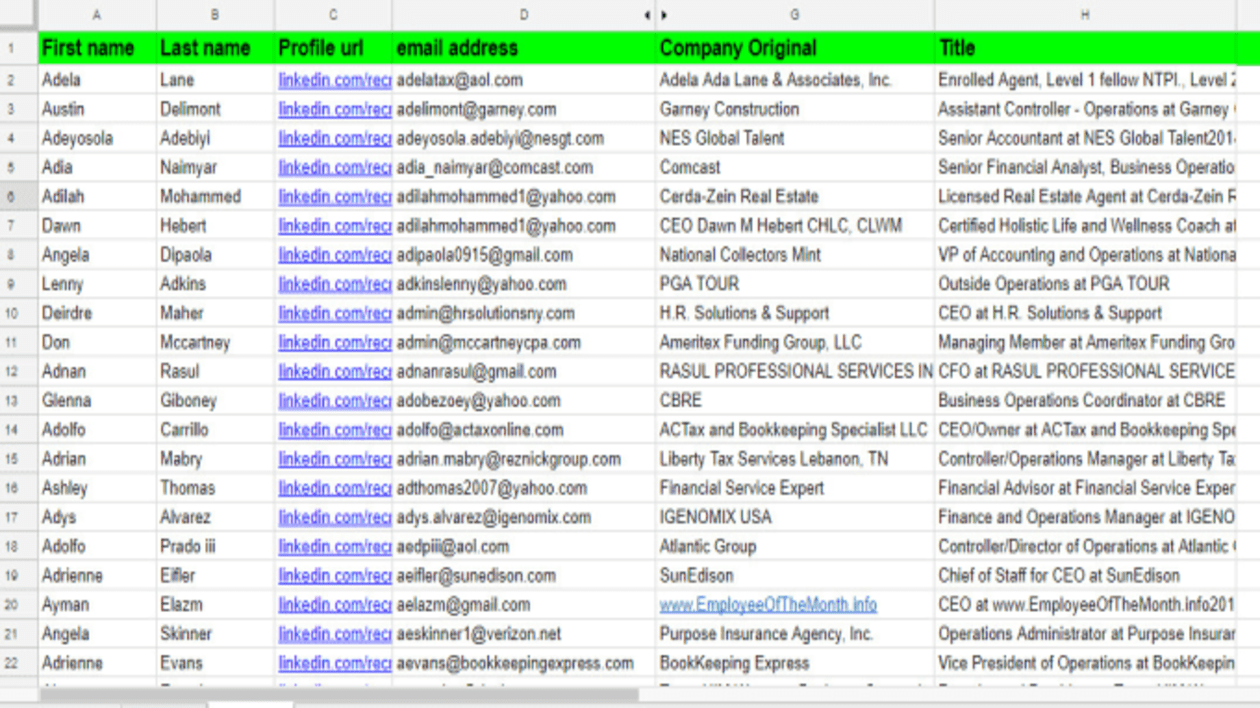Select the cell containing 'Skinner'

click(x=215, y=634)
